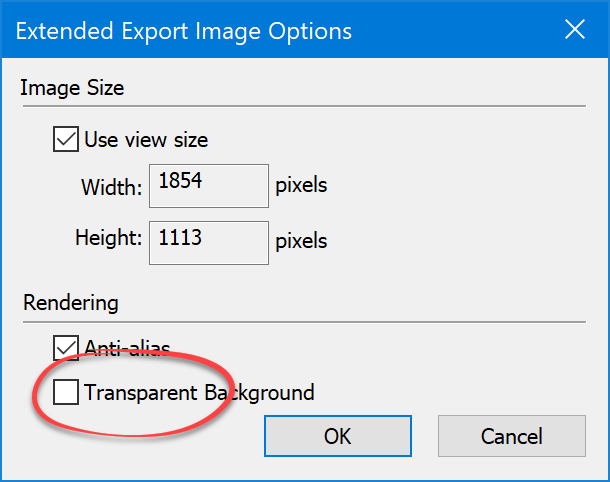Click the "Transparent Background" label text

pyautogui.click(x=199, y=393)
